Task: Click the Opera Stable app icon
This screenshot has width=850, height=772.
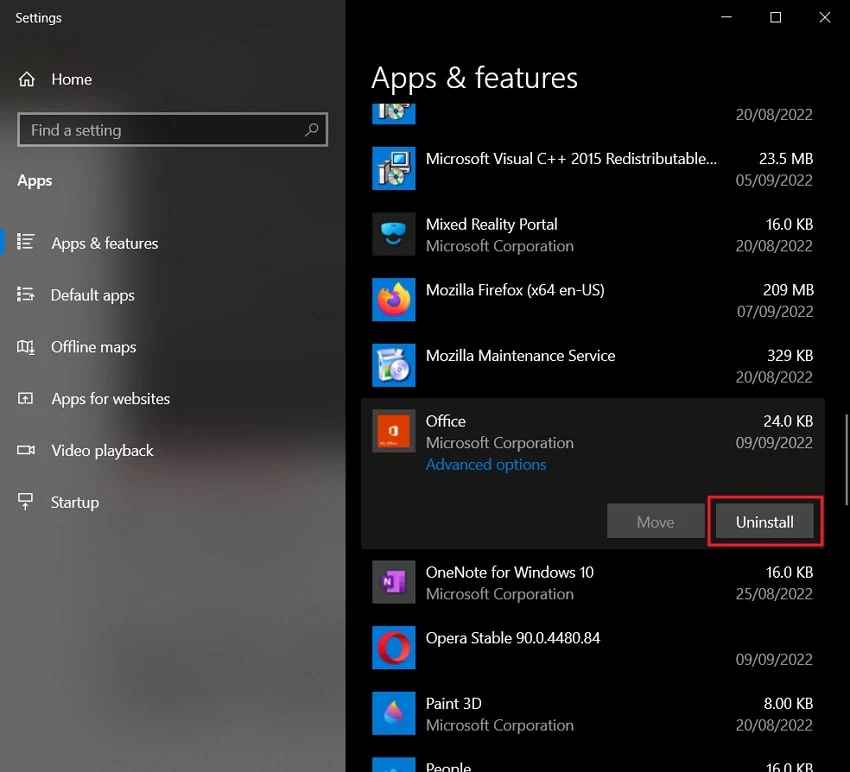Action: point(394,648)
